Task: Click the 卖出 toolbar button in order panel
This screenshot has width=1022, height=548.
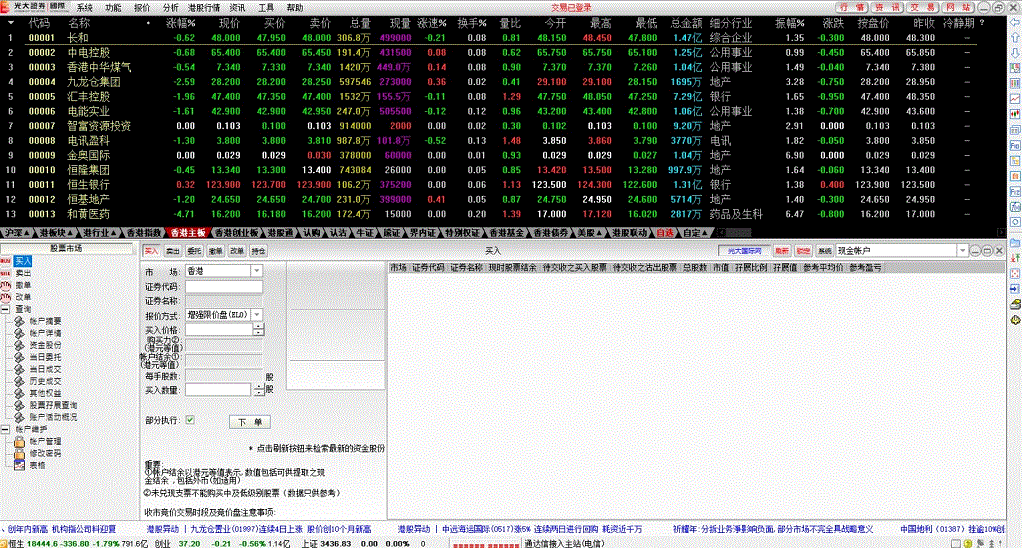Action: (173, 251)
